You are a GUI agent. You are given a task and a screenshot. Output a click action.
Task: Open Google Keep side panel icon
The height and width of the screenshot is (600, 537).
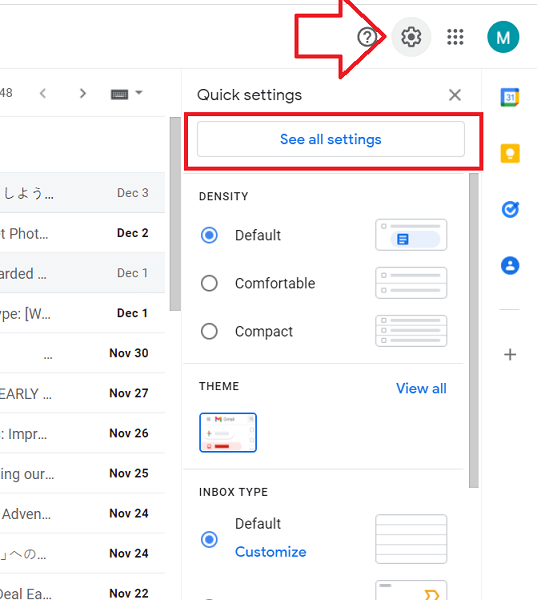(510, 153)
